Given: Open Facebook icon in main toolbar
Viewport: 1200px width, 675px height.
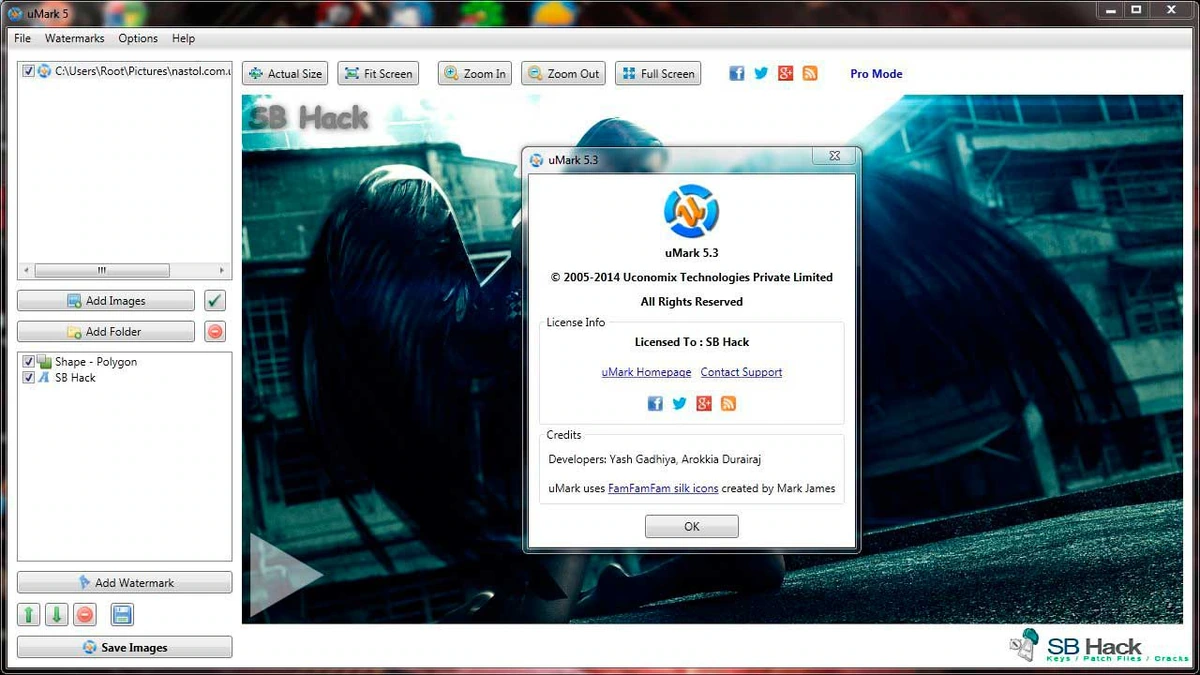Looking at the screenshot, I should click(737, 73).
